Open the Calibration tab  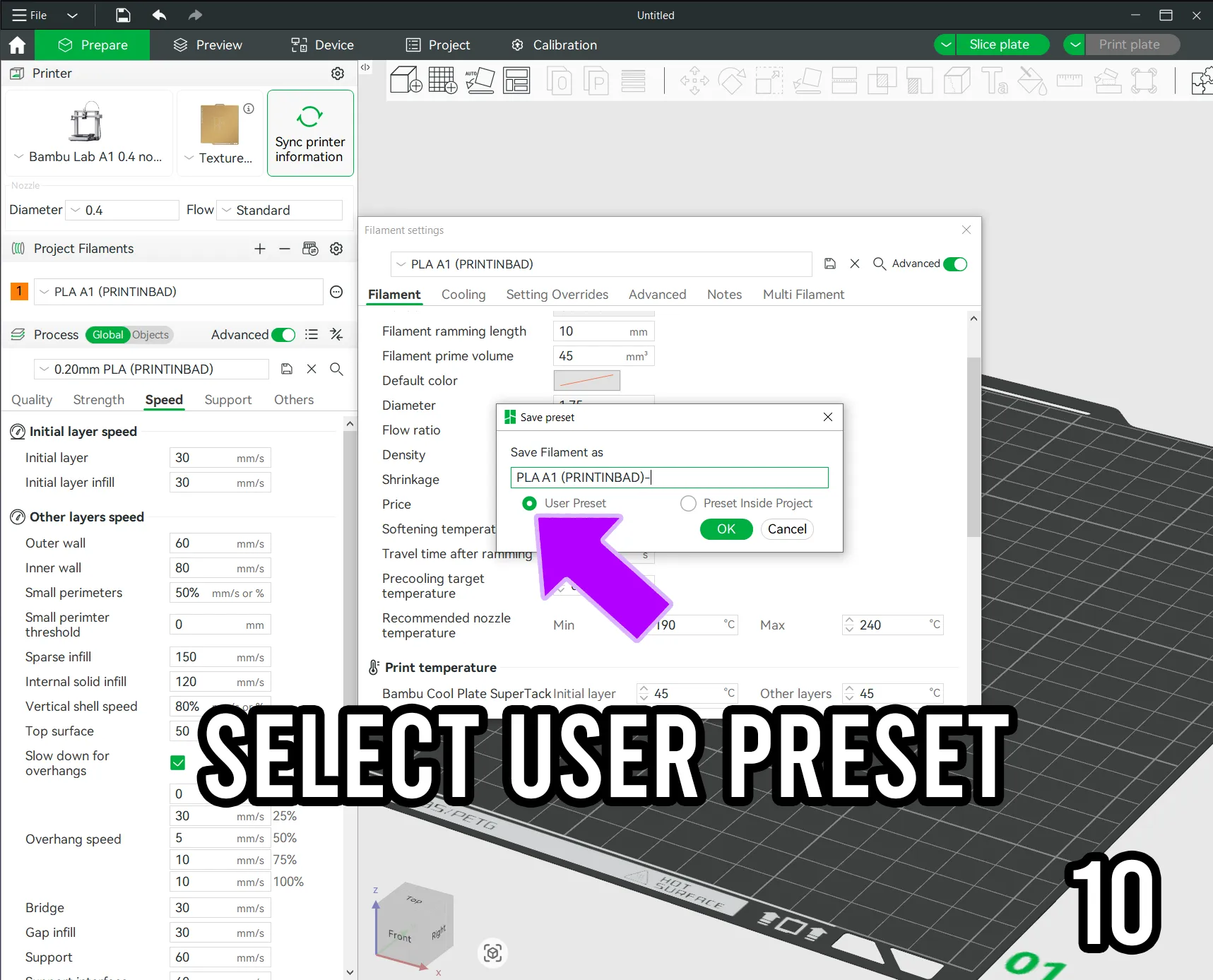pyautogui.click(x=555, y=45)
